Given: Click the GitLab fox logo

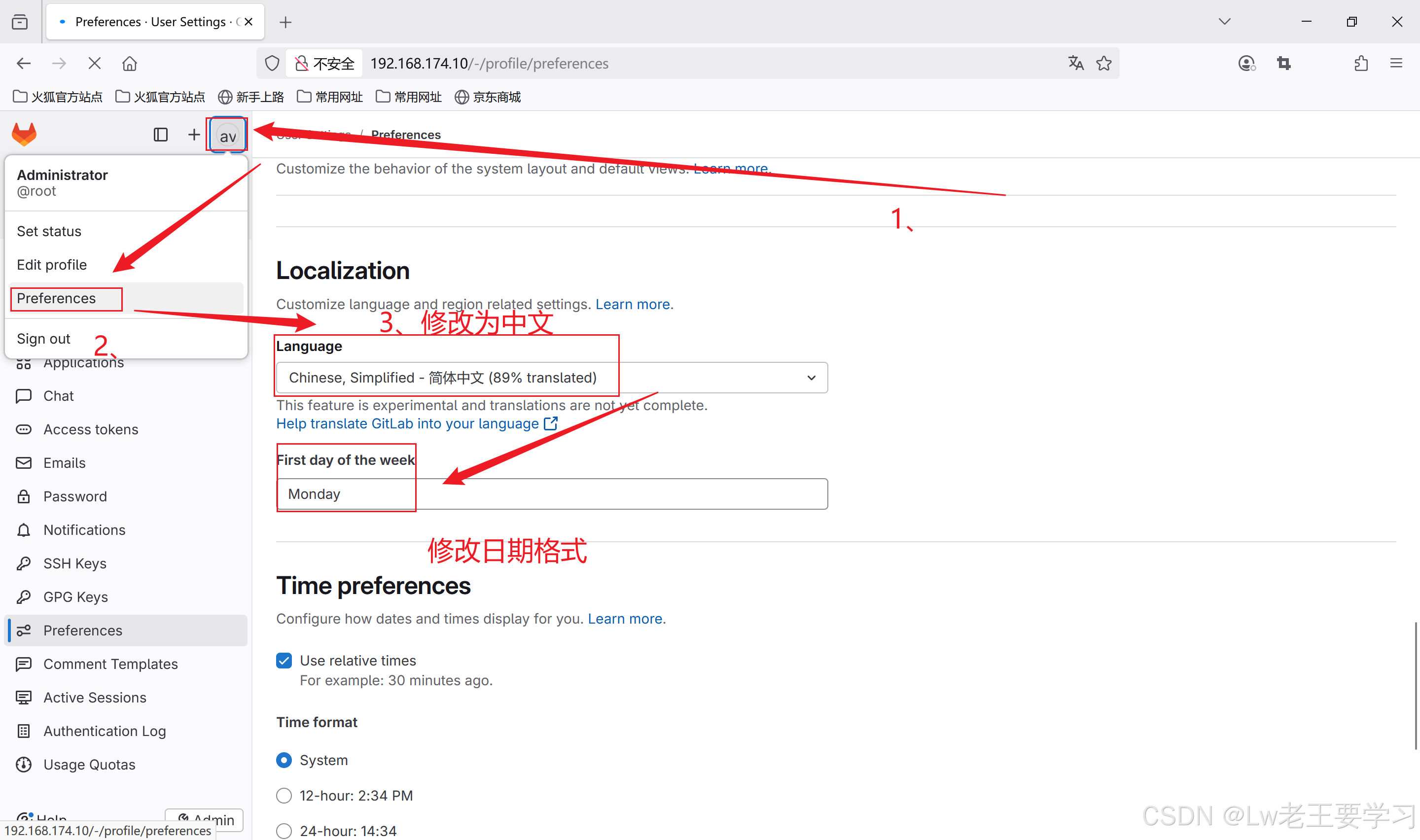Looking at the screenshot, I should click(x=24, y=135).
